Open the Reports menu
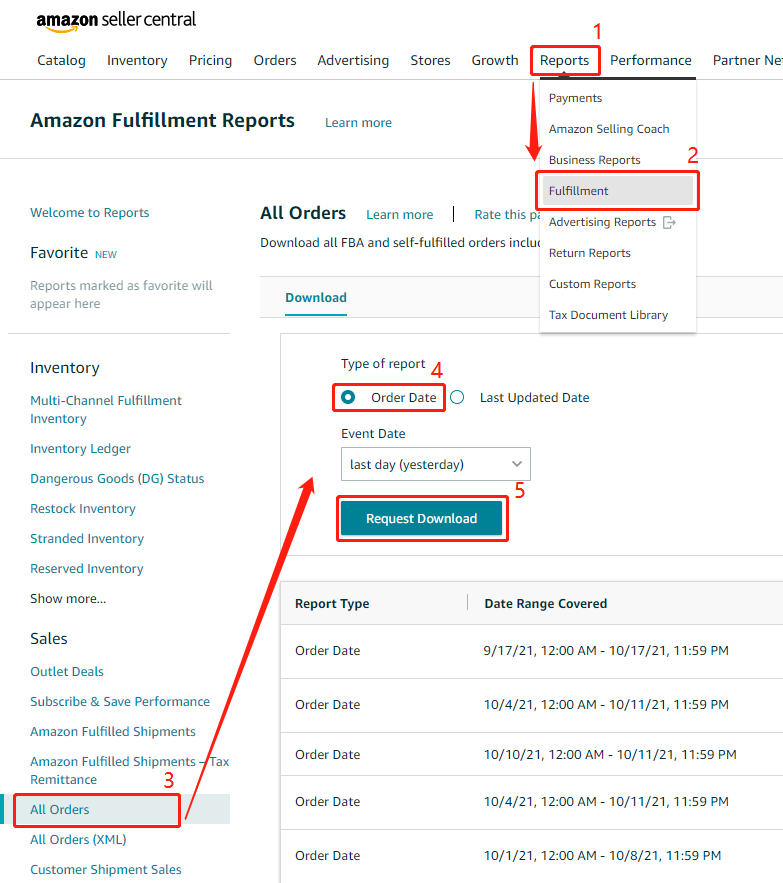 point(564,60)
